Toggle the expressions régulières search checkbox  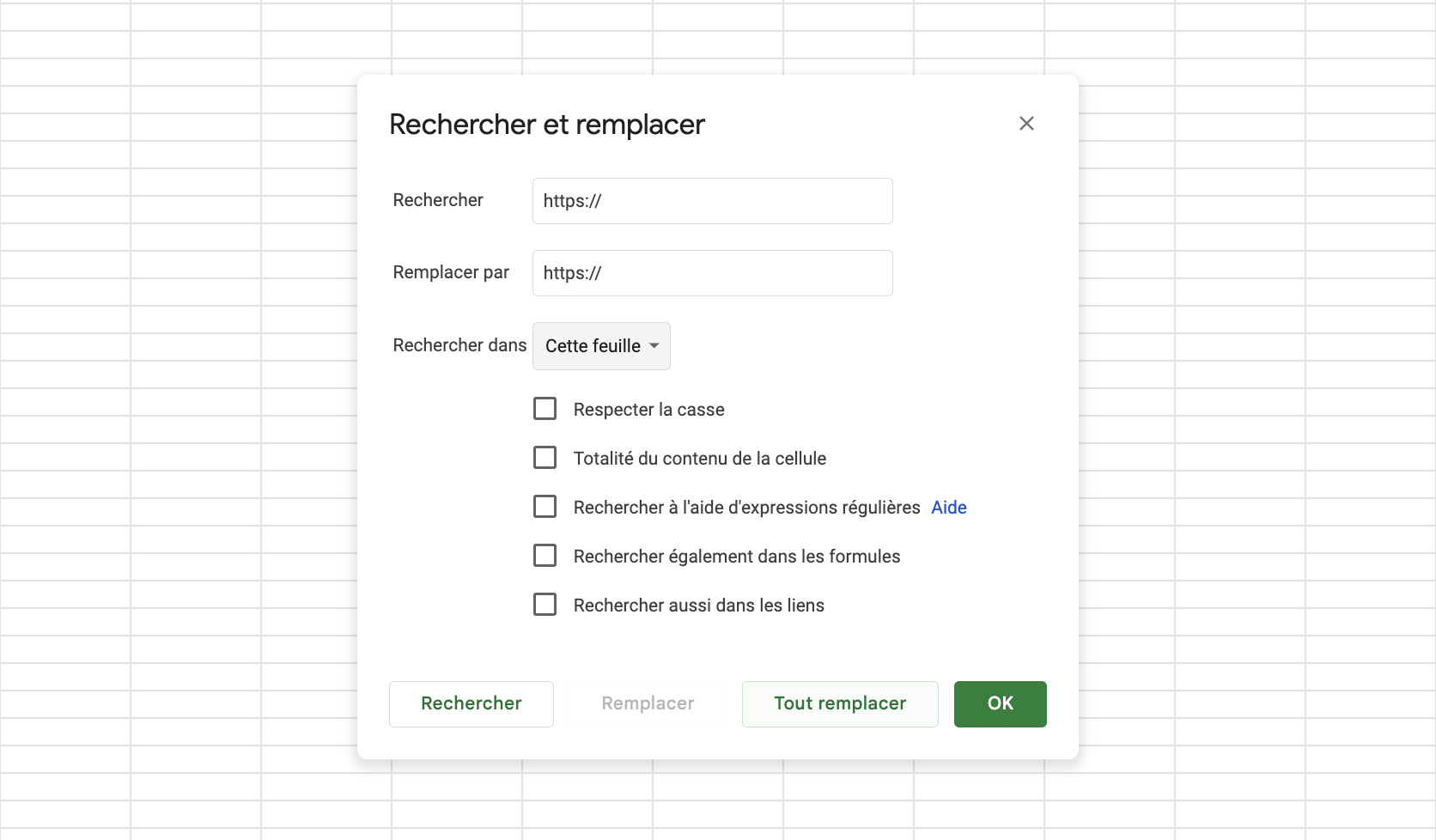(545, 507)
